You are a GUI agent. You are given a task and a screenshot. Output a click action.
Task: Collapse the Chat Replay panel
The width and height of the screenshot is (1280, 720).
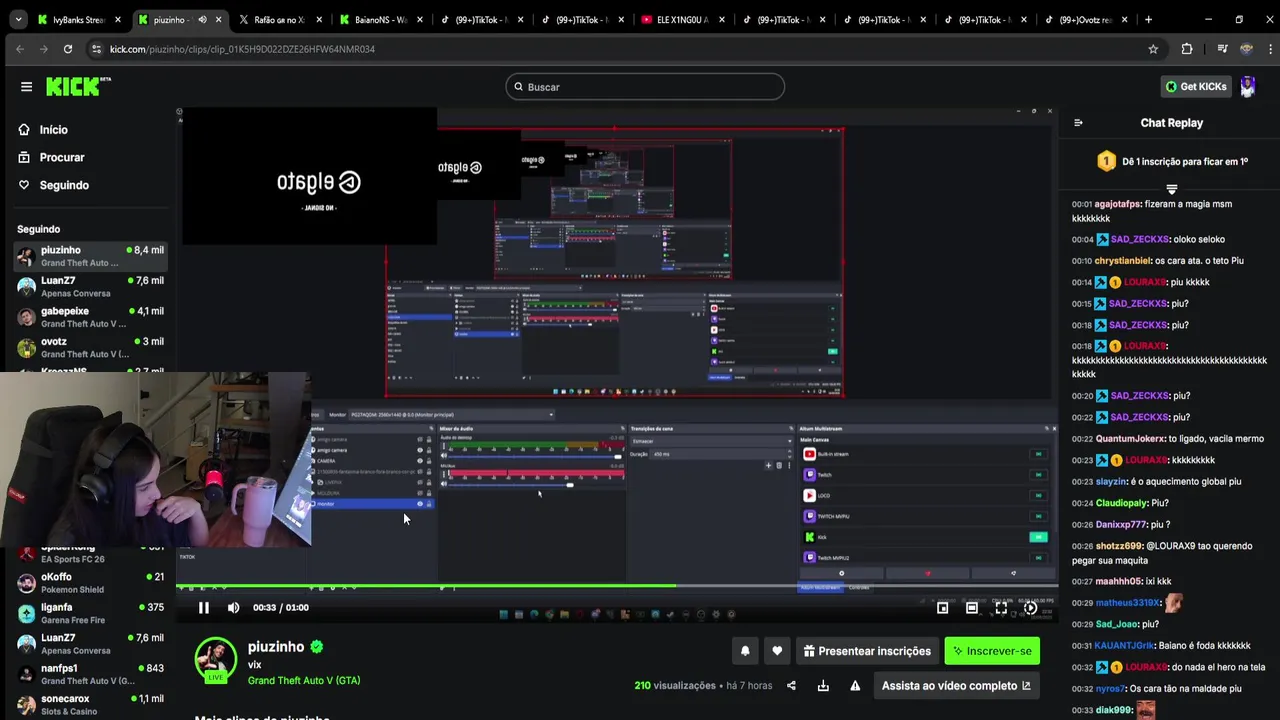pyautogui.click(x=1078, y=123)
